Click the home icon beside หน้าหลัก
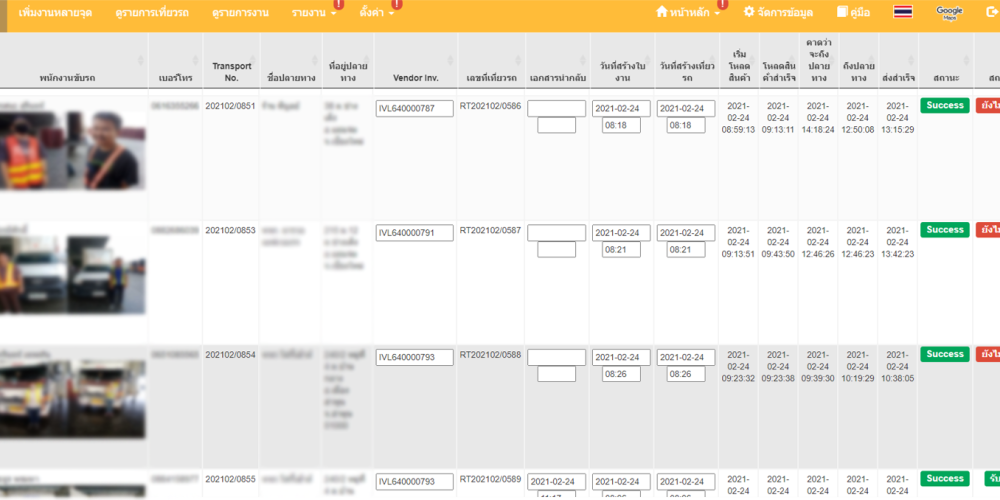 (661, 12)
